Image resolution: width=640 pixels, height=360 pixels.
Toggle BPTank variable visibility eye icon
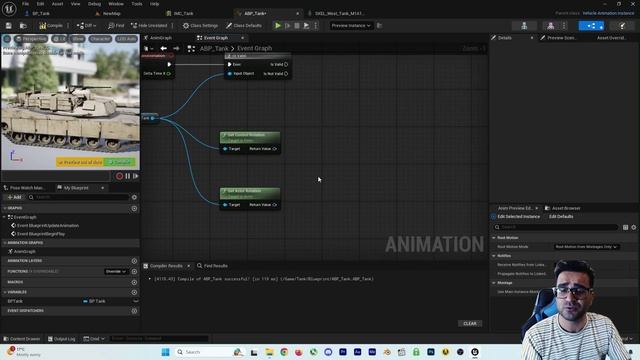[x=136, y=301]
